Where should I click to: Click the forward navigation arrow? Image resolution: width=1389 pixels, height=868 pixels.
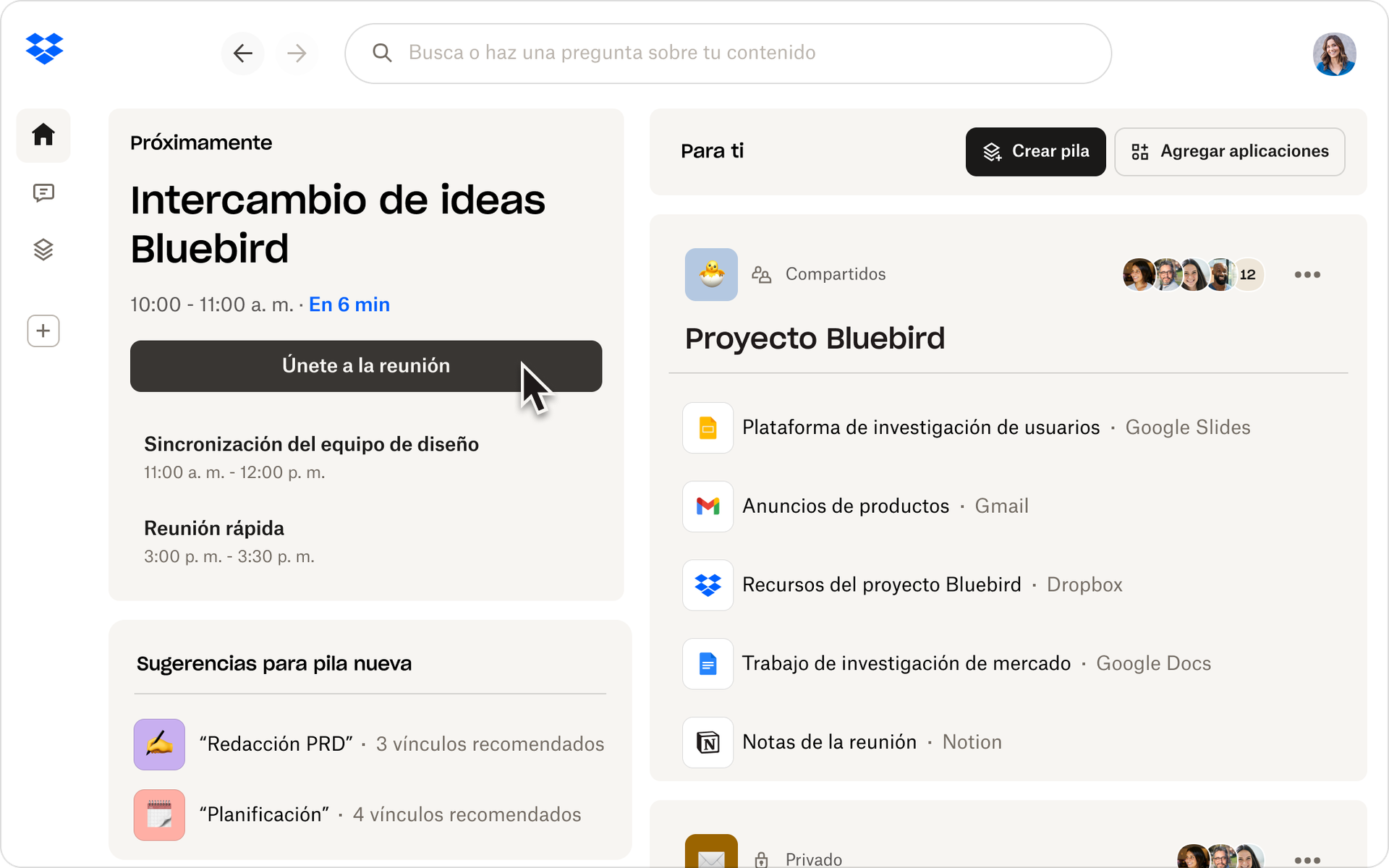297,53
